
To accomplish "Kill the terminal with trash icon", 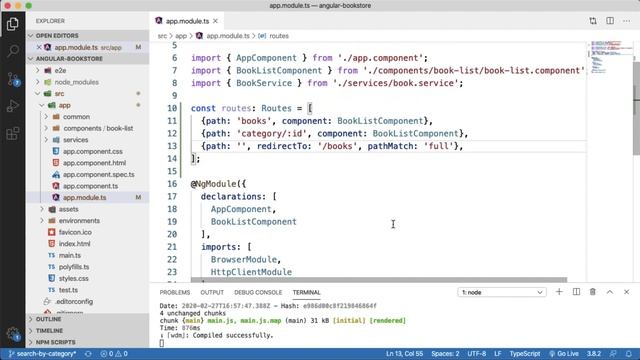I will point(593,292).
